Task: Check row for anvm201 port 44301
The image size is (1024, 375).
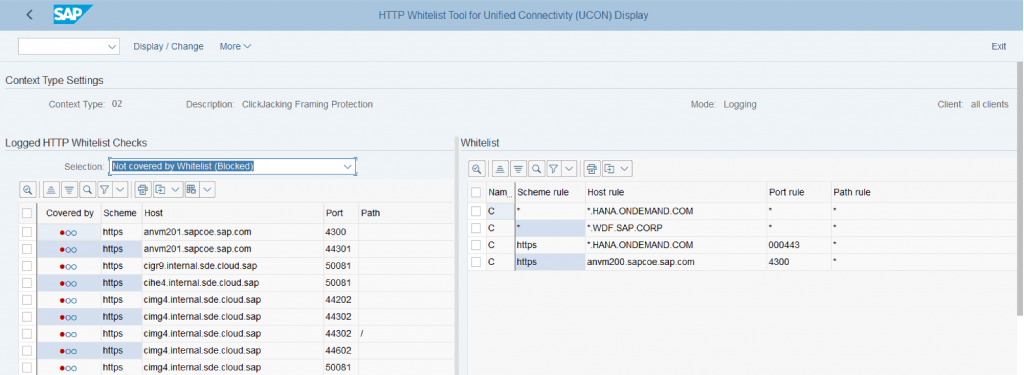Action: (x=27, y=249)
